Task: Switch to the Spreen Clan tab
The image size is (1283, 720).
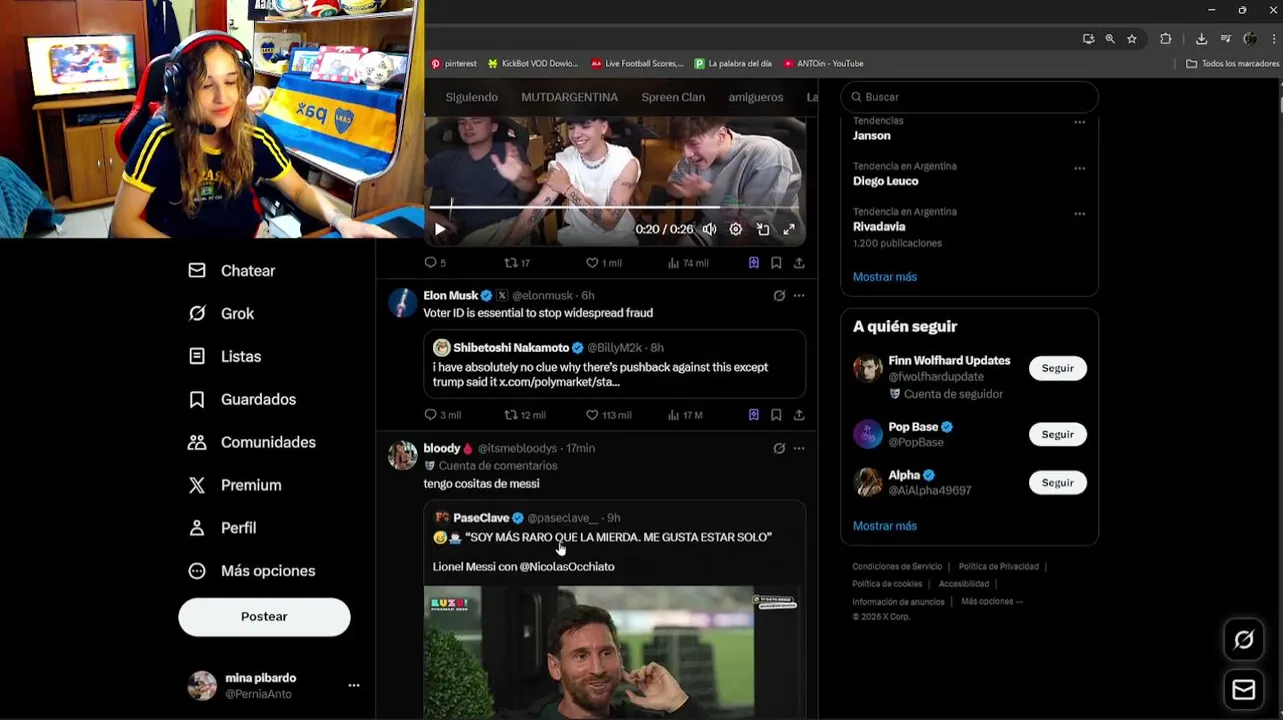Action: (x=673, y=97)
